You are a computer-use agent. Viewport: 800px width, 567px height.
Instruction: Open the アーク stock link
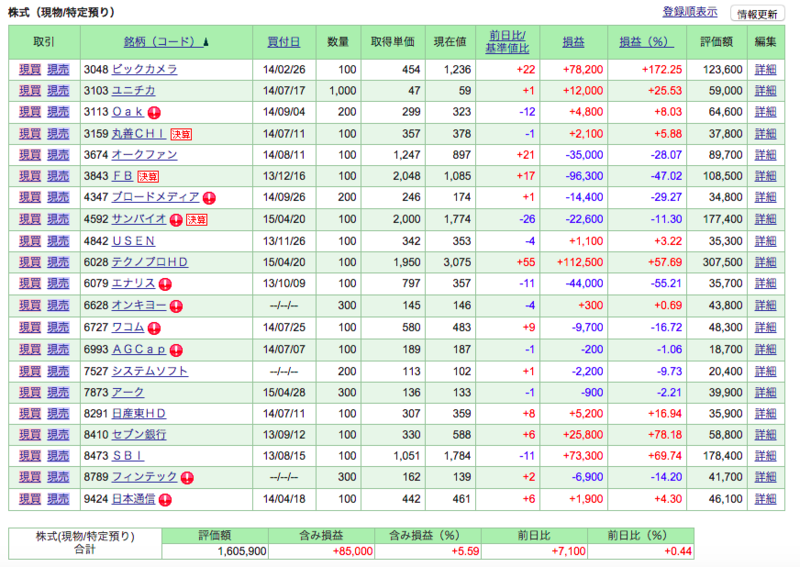(128, 392)
